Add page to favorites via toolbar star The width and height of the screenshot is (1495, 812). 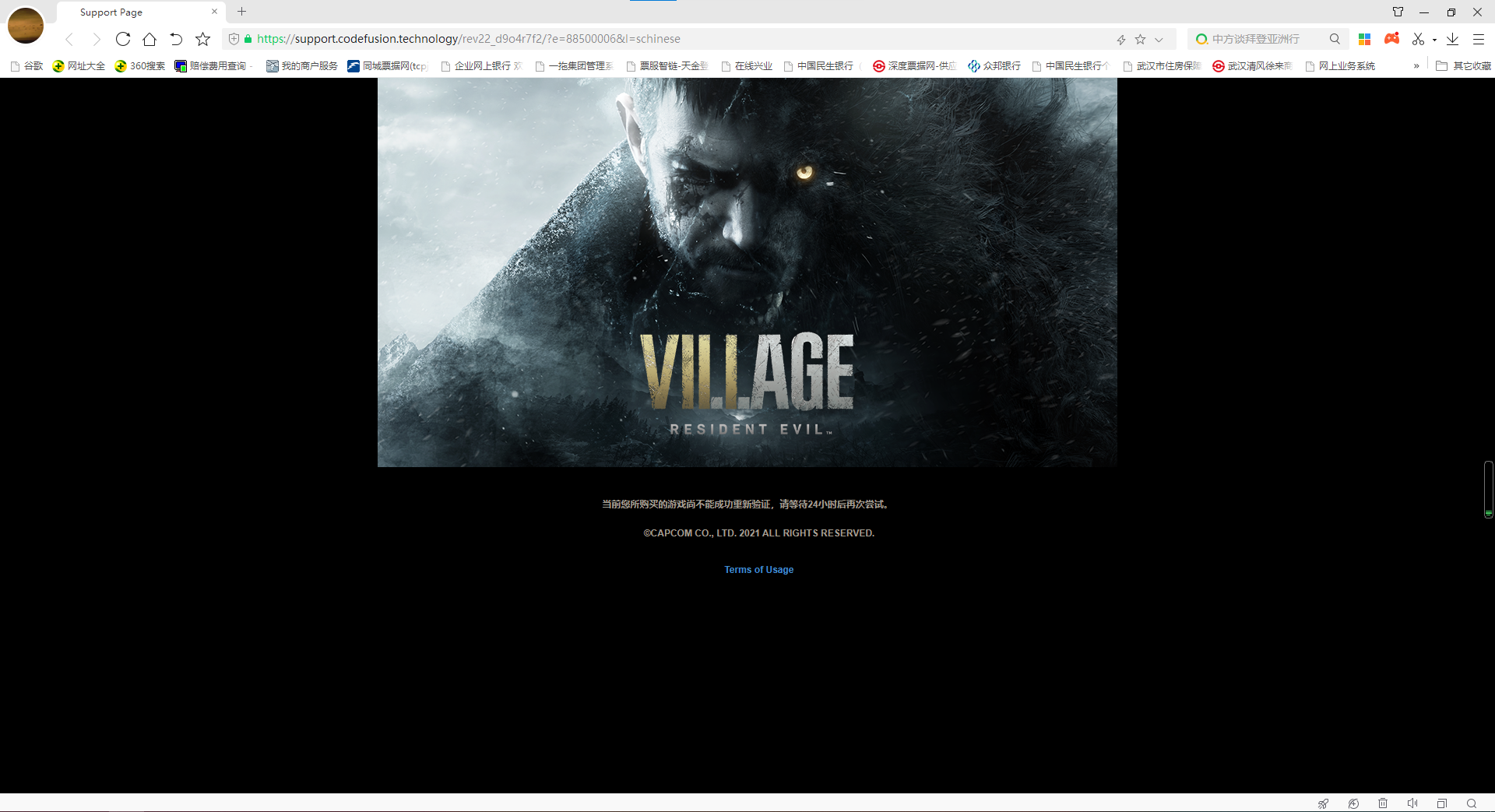(x=202, y=39)
